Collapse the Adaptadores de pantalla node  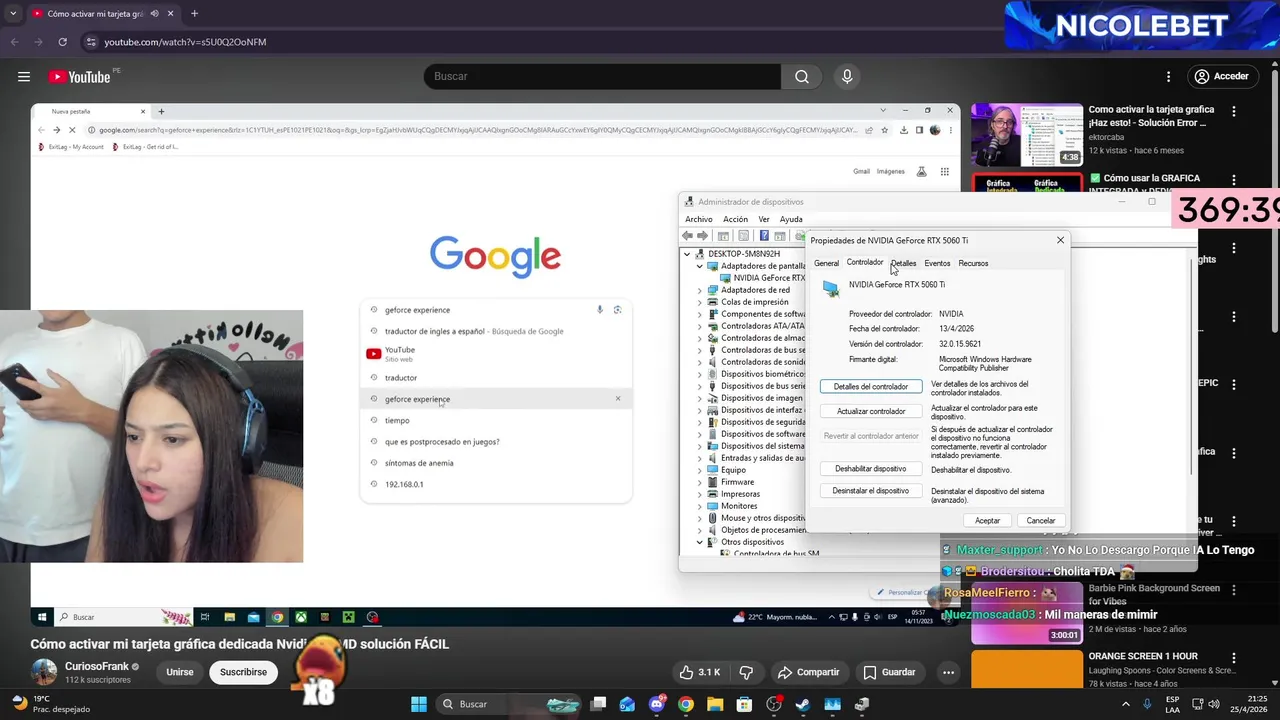(x=699, y=266)
